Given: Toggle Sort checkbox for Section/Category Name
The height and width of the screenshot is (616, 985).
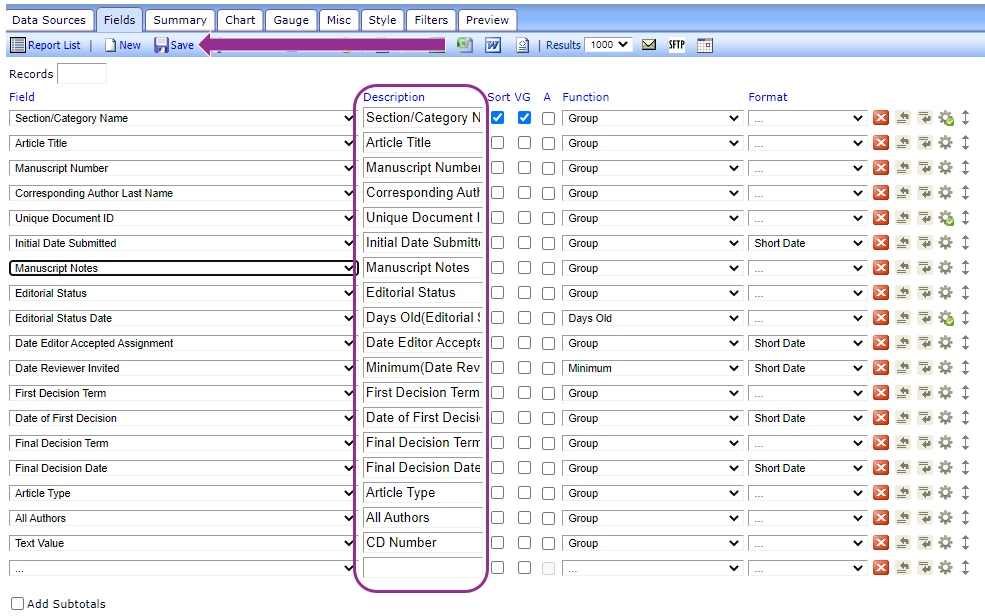Looking at the screenshot, I should coord(498,118).
